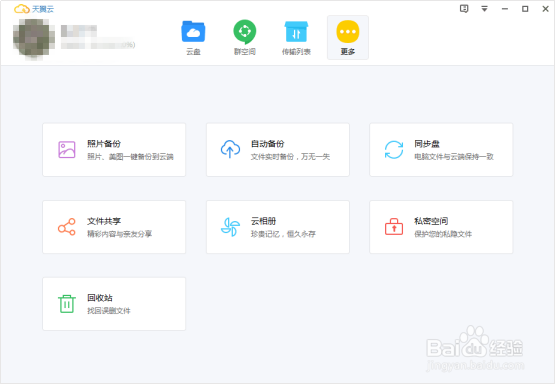Viewport: 556px width, 385px height.
Task: Open the 私密空间 card title
Action: pyautogui.click(x=431, y=221)
